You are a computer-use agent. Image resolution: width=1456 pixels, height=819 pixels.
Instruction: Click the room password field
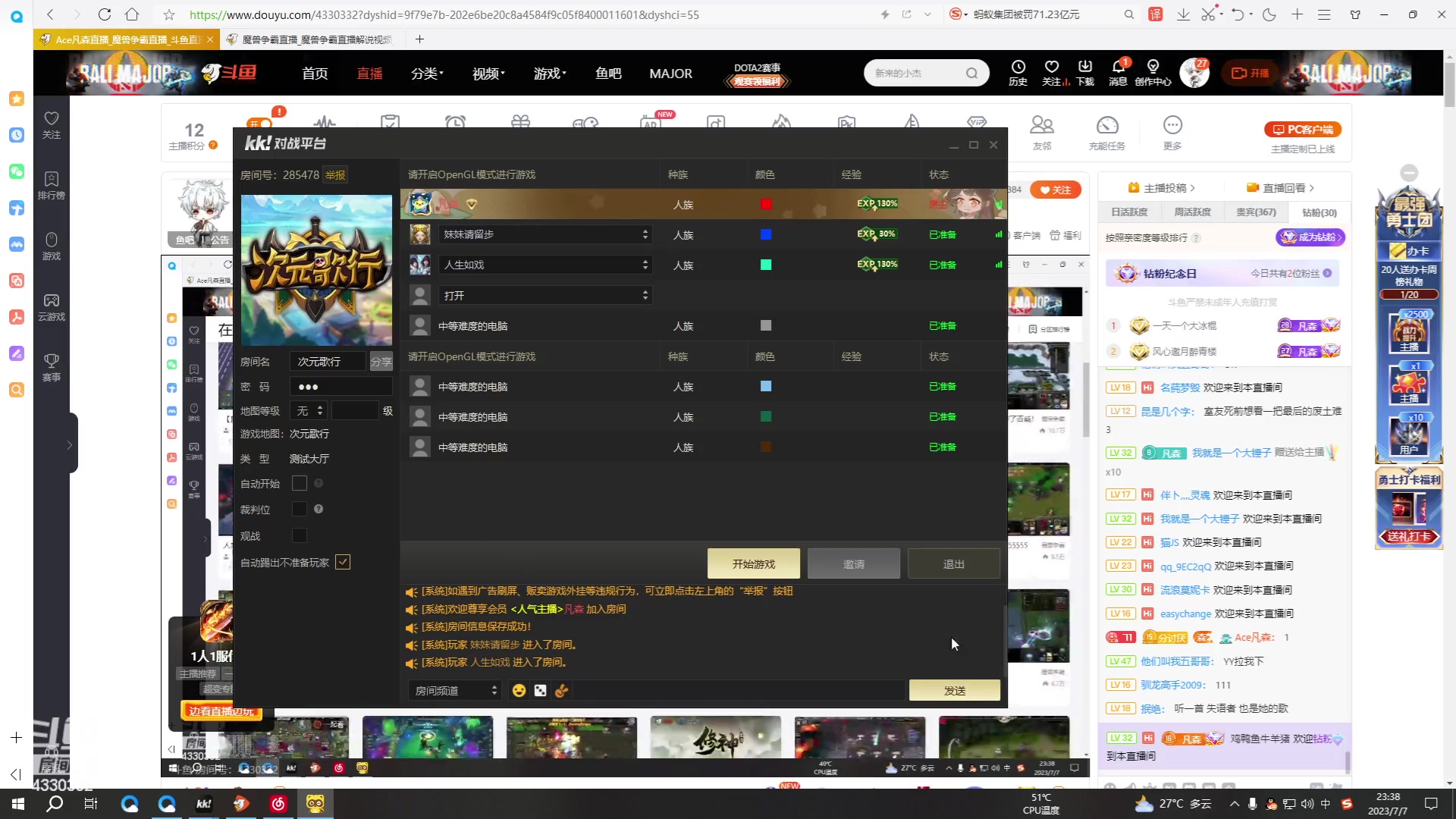341,387
